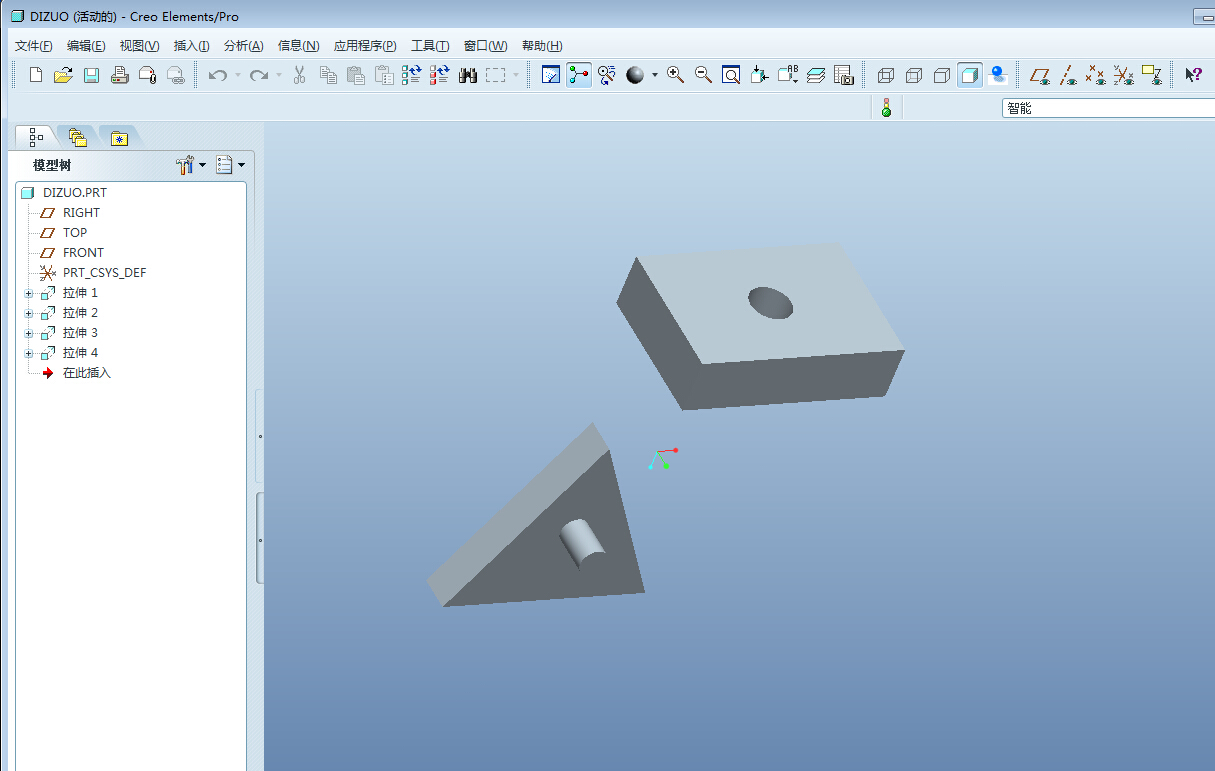Open the 分析(A) menu
The height and width of the screenshot is (771, 1215).
243,46
